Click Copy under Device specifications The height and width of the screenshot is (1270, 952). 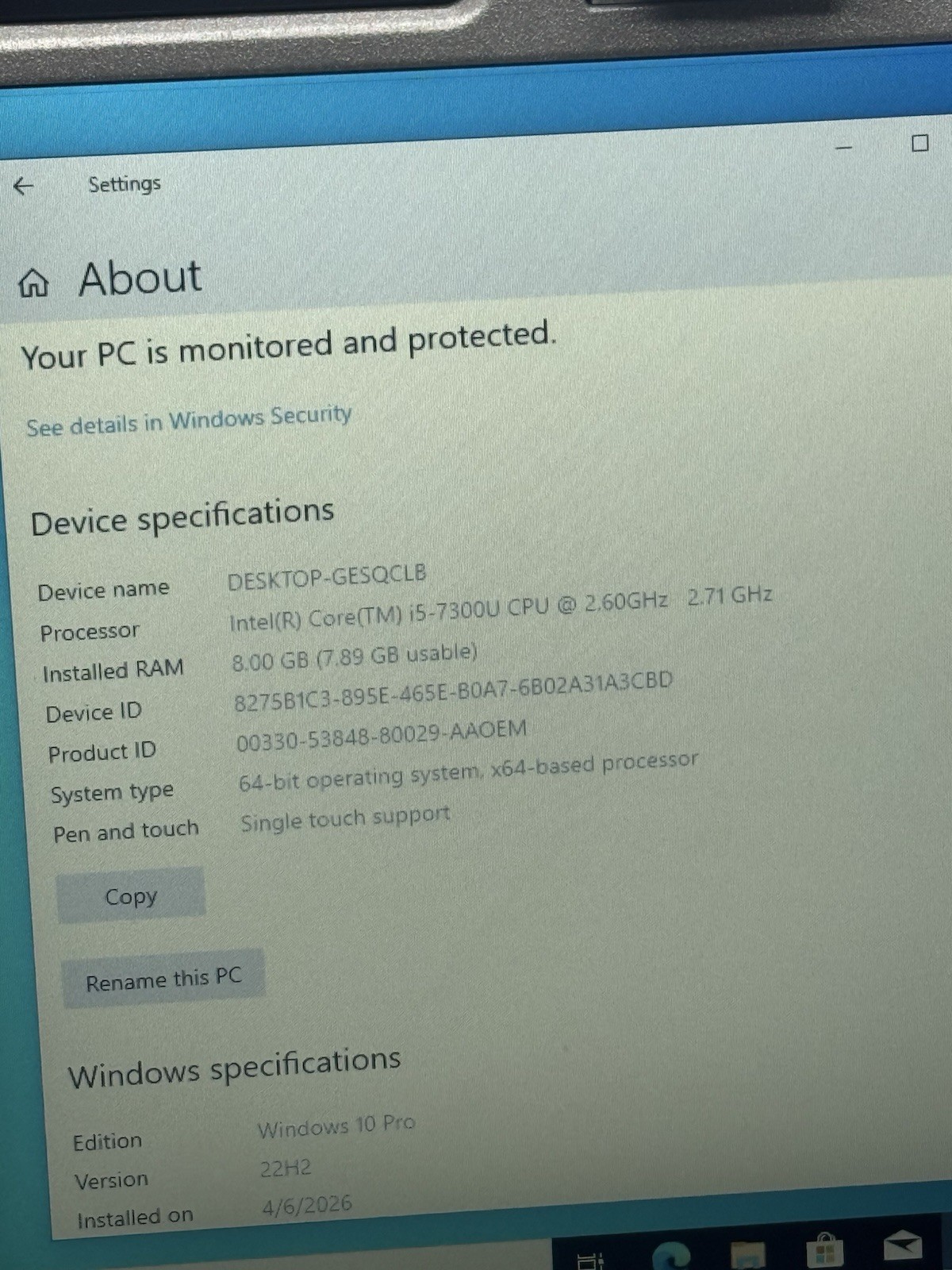click(x=131, y=895)
